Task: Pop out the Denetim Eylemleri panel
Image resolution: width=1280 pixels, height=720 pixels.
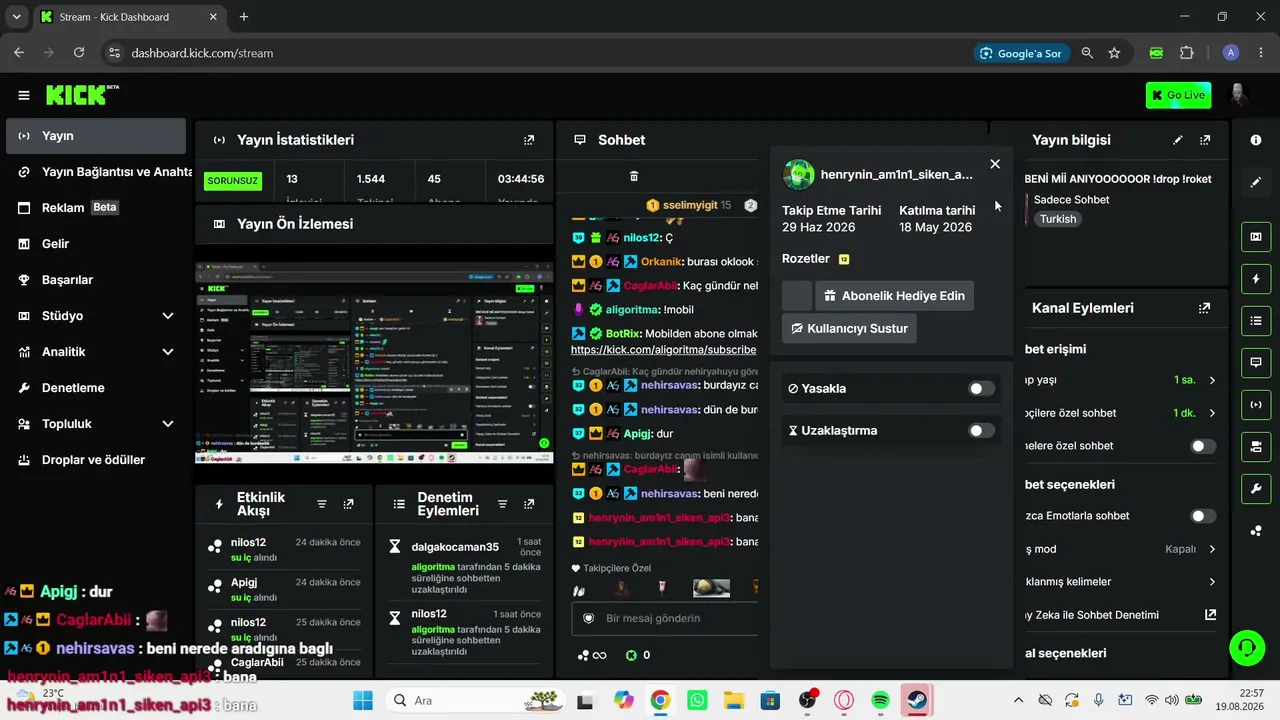Action: point(529,504)
